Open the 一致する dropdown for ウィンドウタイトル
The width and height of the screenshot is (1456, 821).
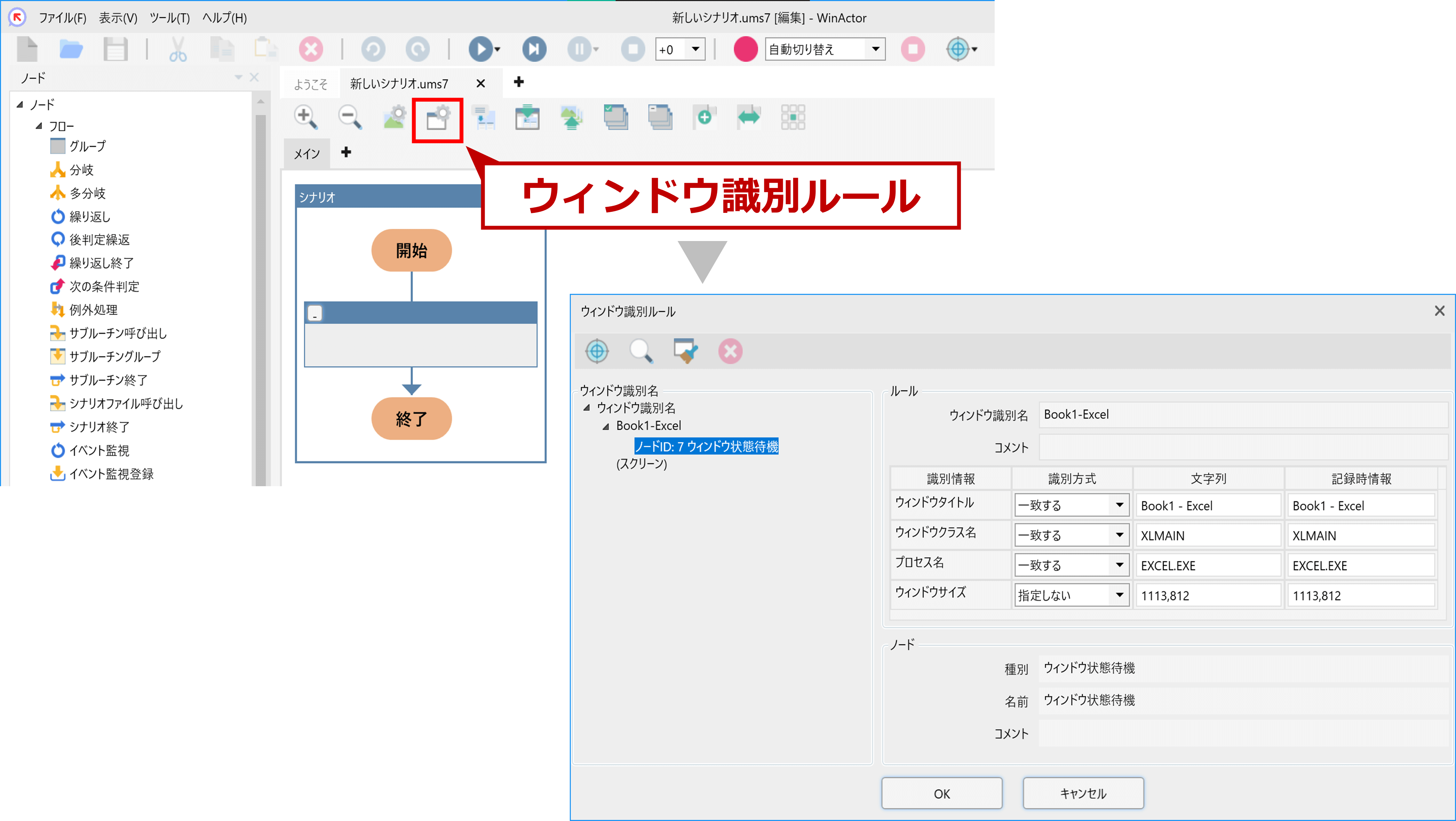1118,505
